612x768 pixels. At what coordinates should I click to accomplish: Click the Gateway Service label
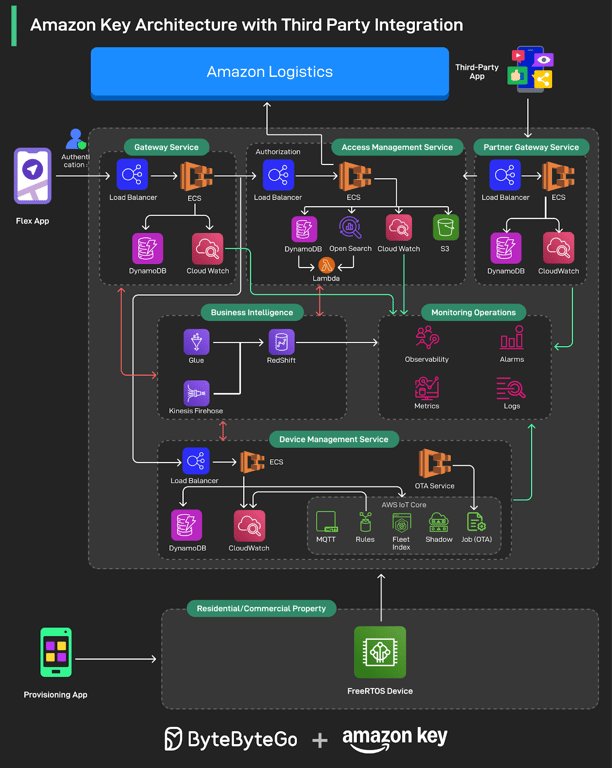tap(166, 147)
